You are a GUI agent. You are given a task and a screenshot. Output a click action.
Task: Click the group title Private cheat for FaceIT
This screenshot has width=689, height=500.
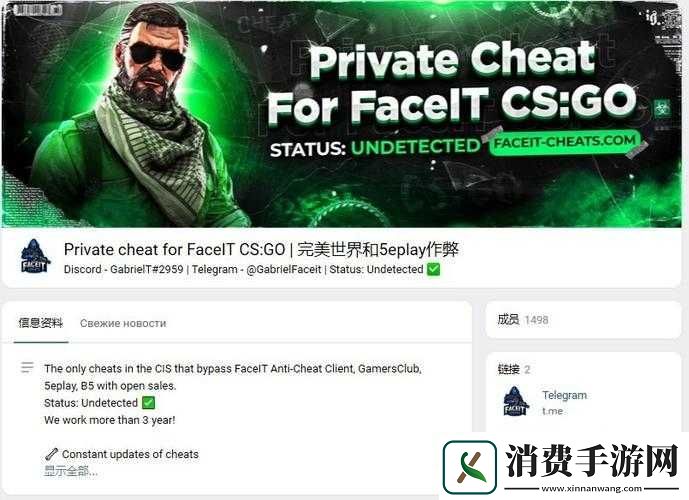[x=261, y=250]
